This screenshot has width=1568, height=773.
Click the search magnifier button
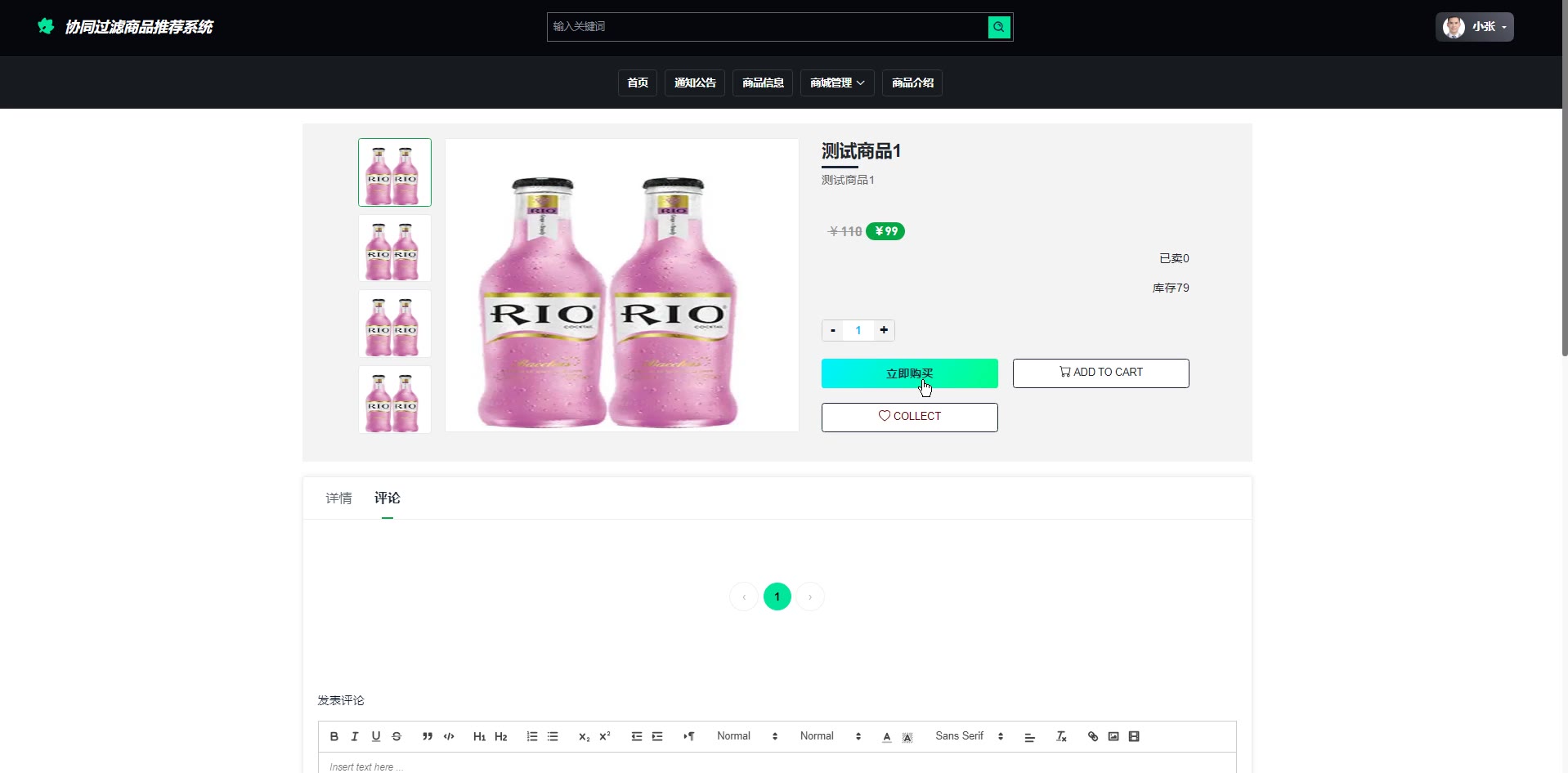(x=999, y=27)
